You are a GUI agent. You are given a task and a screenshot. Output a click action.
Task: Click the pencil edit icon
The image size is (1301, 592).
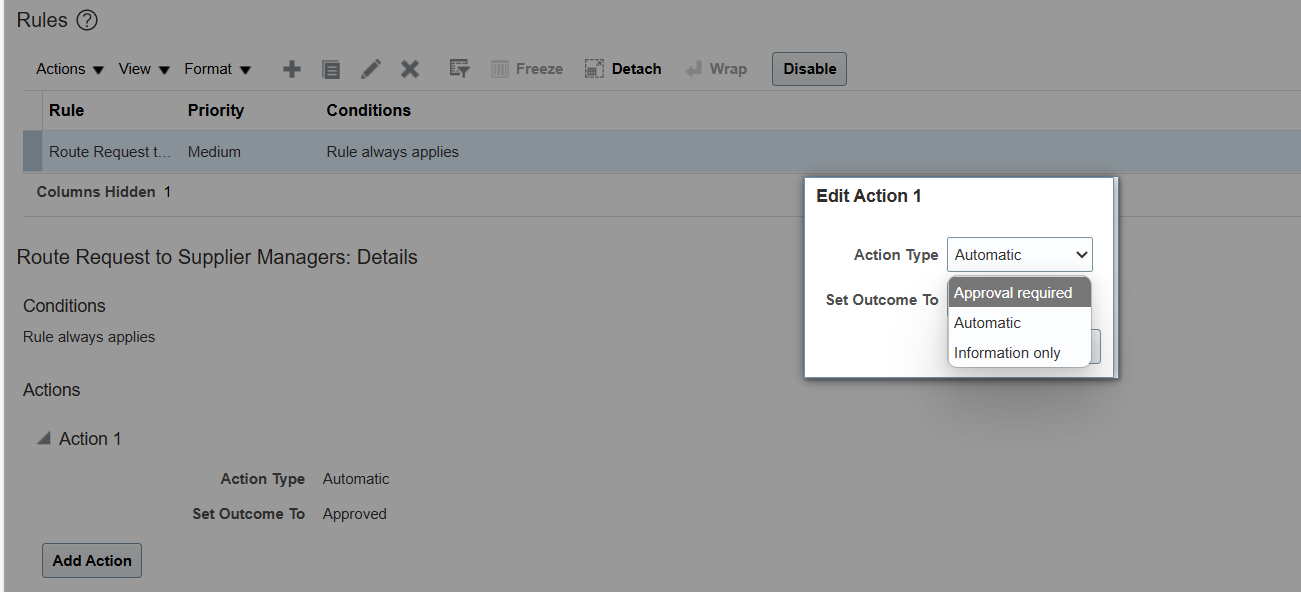pos(371,69)
